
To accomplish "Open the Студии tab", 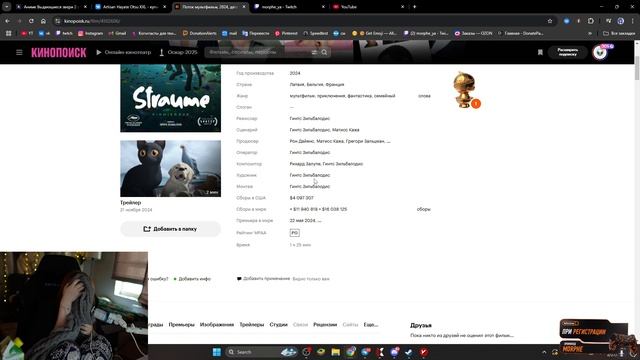I will 278,324.
